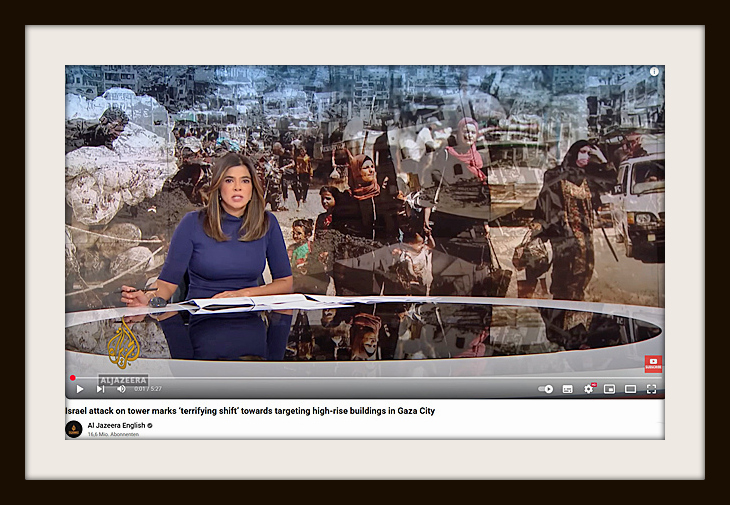Click the video timestamp 0:01 / 5:27

pyautogui.click(x=148, y=389)
